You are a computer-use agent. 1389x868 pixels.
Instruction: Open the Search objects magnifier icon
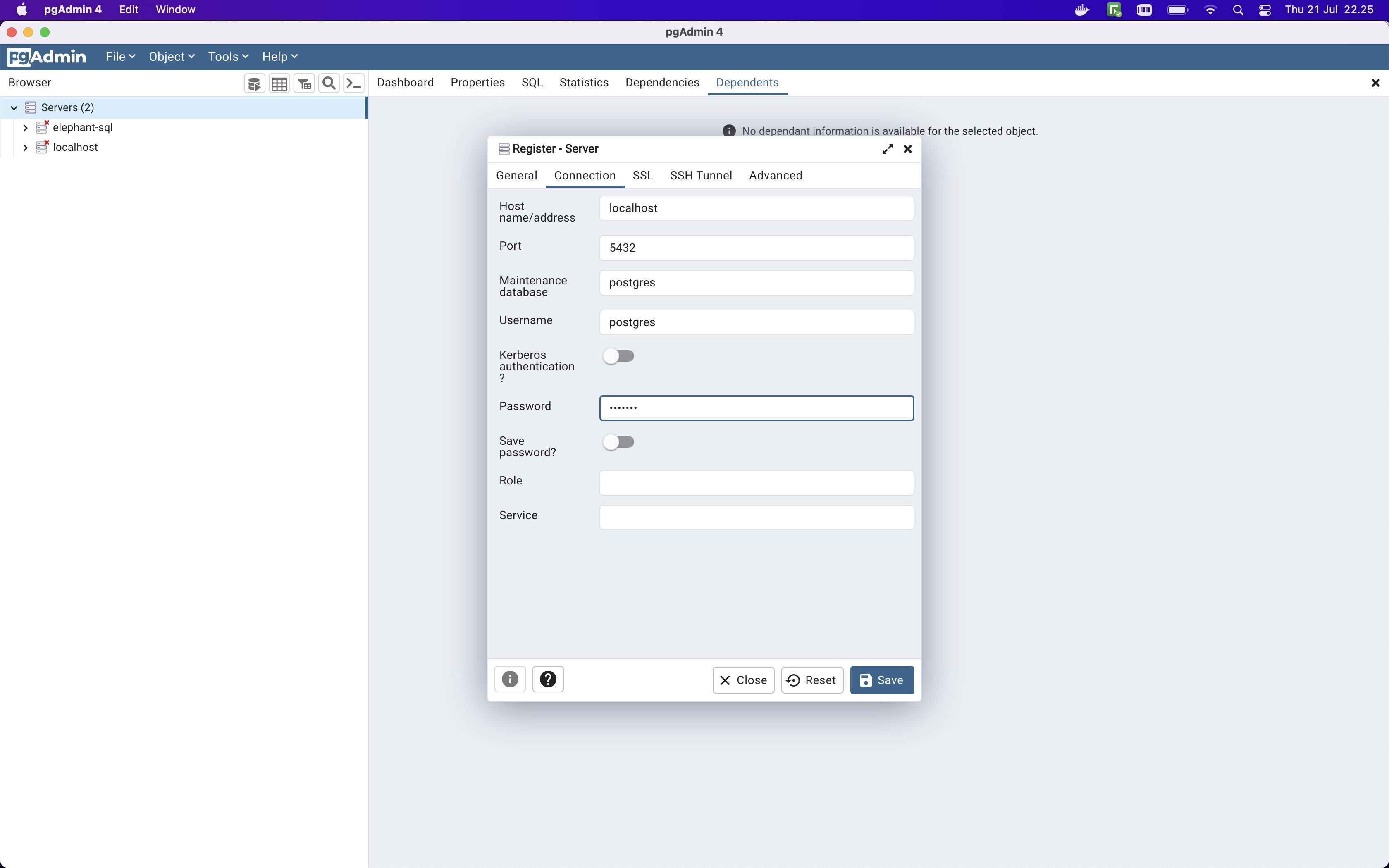pyautogui.click(x=328, y=83)
